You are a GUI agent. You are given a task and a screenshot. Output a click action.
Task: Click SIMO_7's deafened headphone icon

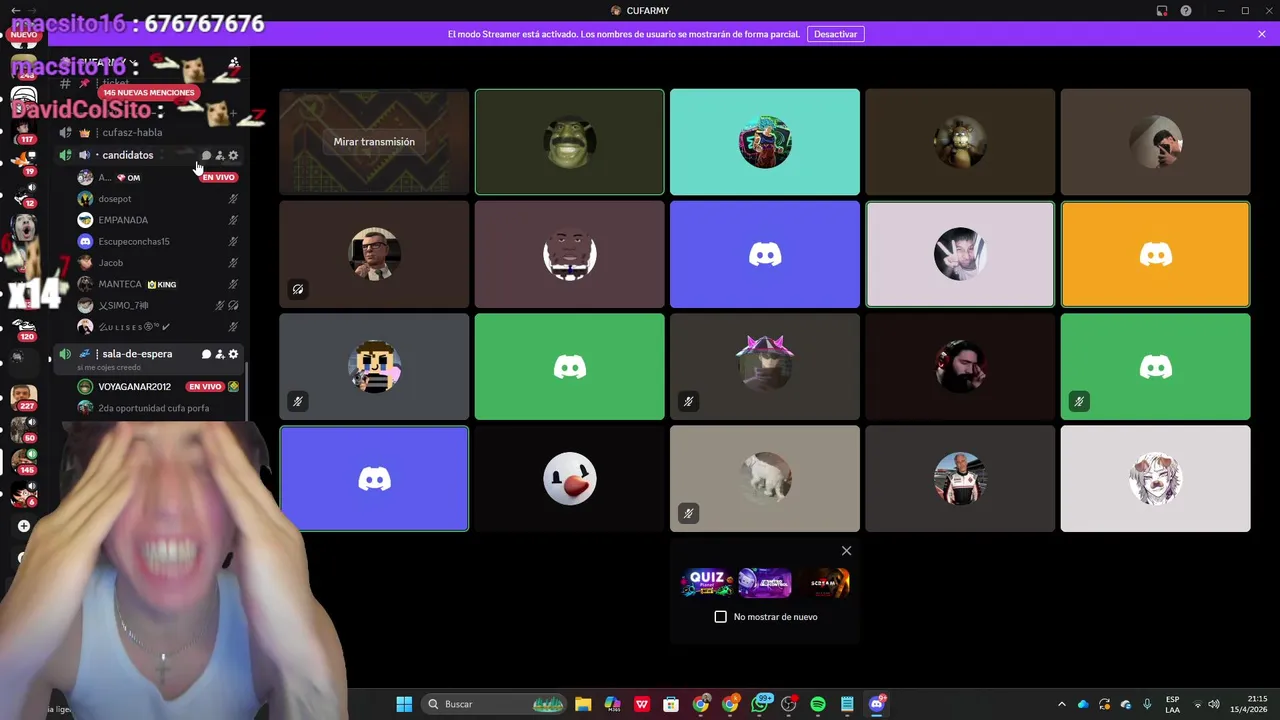point(233,305)
